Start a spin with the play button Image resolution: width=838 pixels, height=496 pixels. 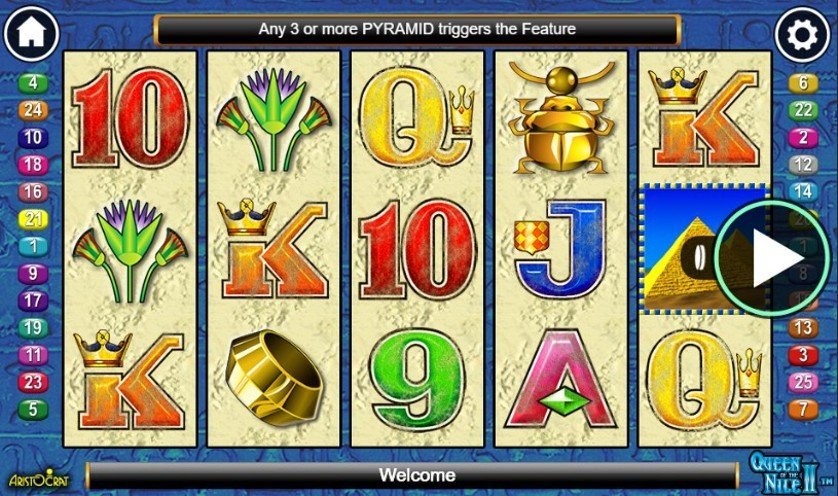pyautogui.click(x=772, y=258)
